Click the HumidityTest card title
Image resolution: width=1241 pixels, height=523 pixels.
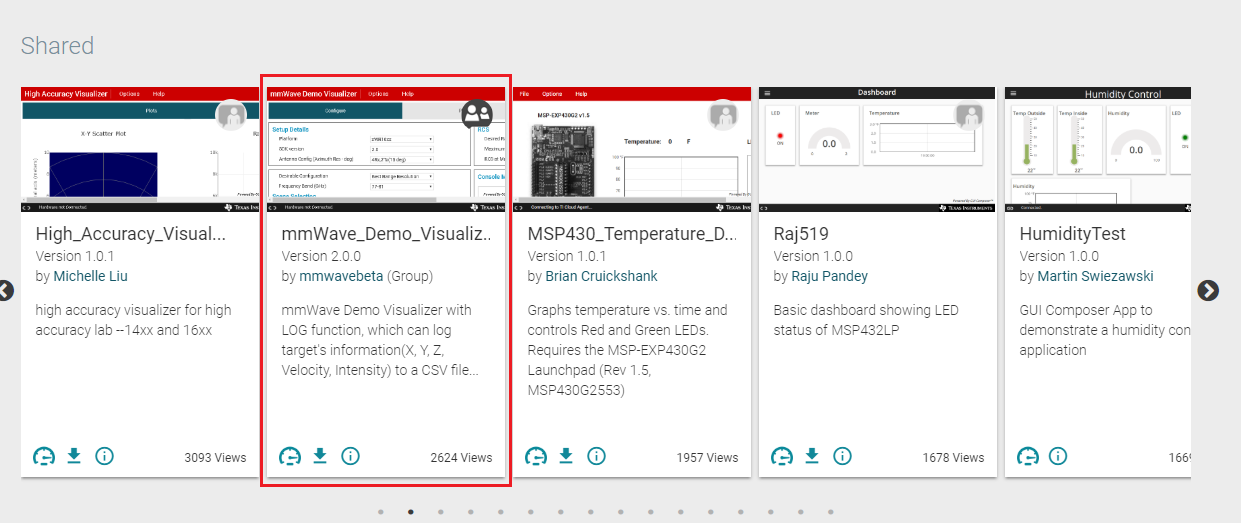tap(1072, 234)
